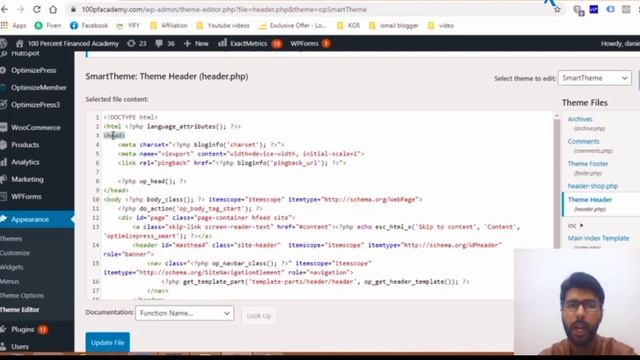Open WPForms in admin bar
The height and width of the screenshot is (360, 640).
[x=310, y=43]
